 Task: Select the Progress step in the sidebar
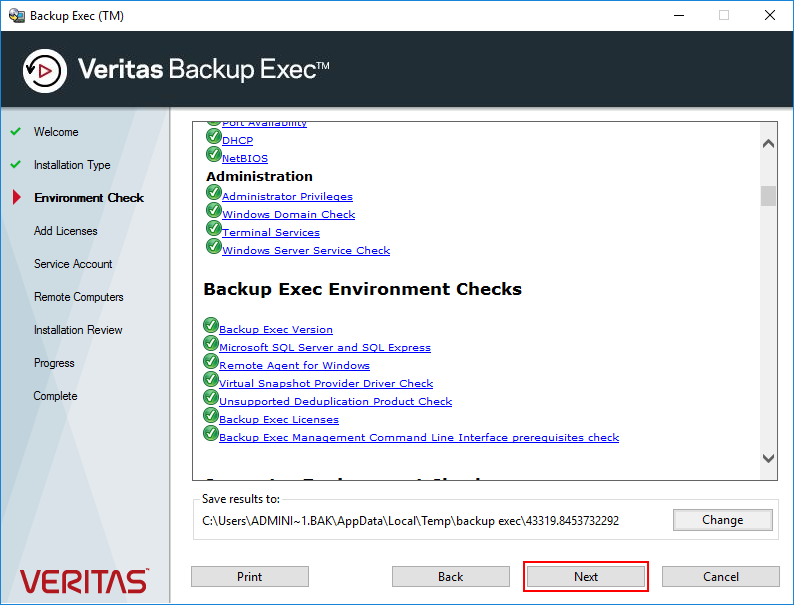coord(54,363)
